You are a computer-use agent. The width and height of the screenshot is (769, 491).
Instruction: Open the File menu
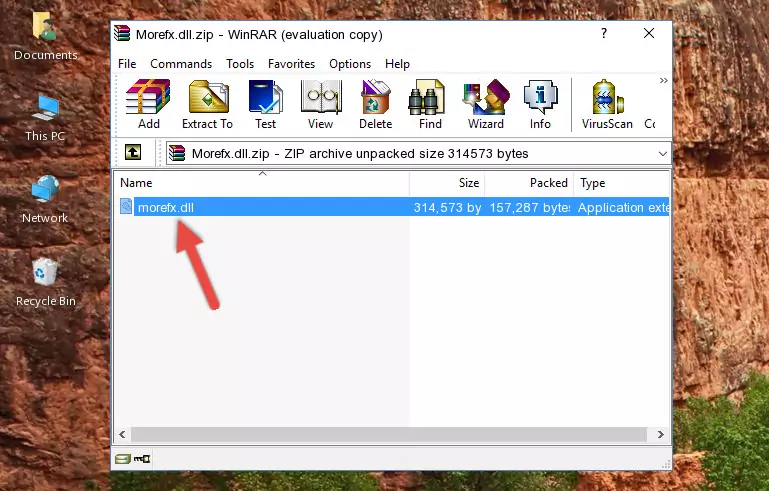point(127,64)
